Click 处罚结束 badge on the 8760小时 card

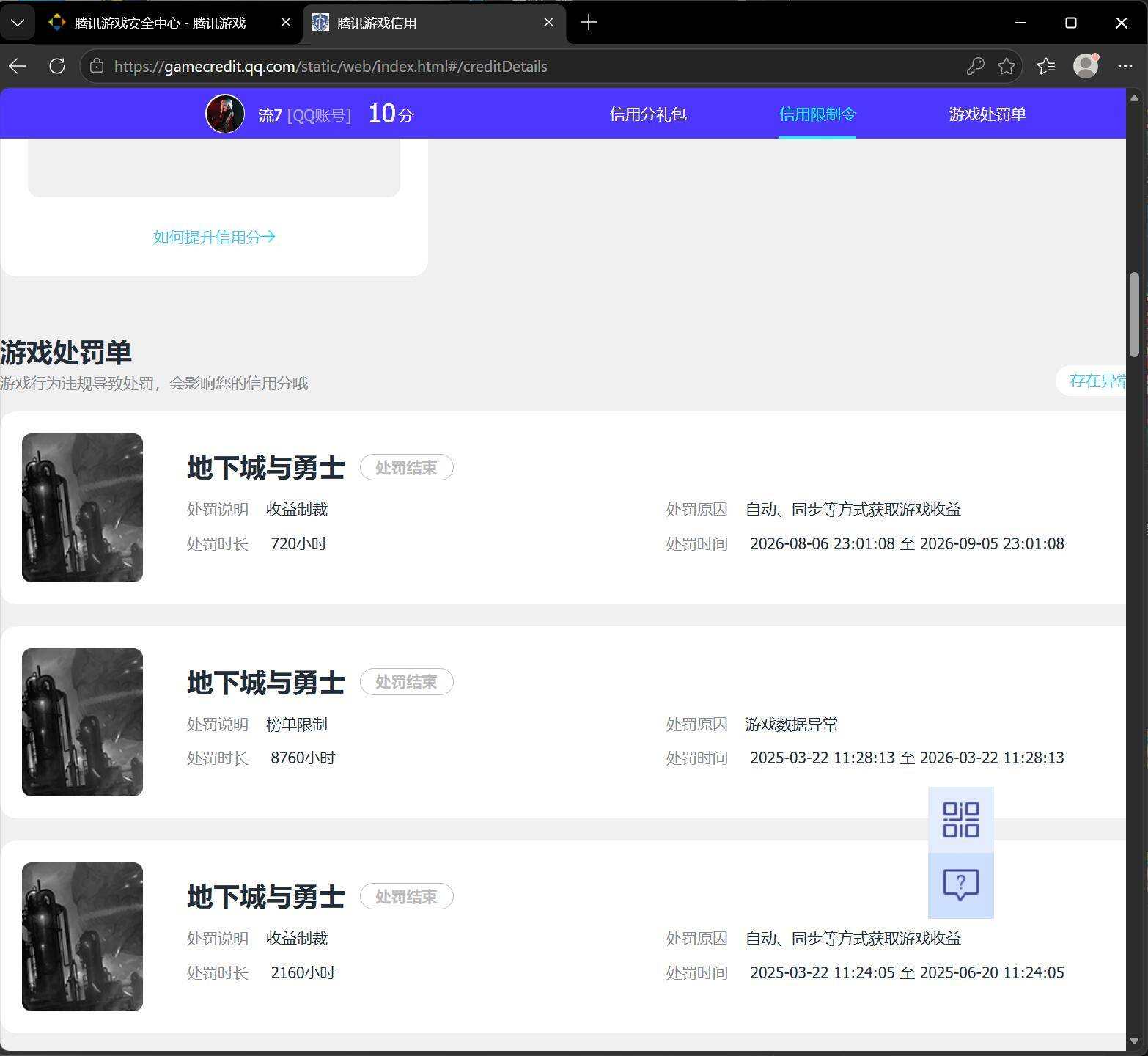click(406, 682)
